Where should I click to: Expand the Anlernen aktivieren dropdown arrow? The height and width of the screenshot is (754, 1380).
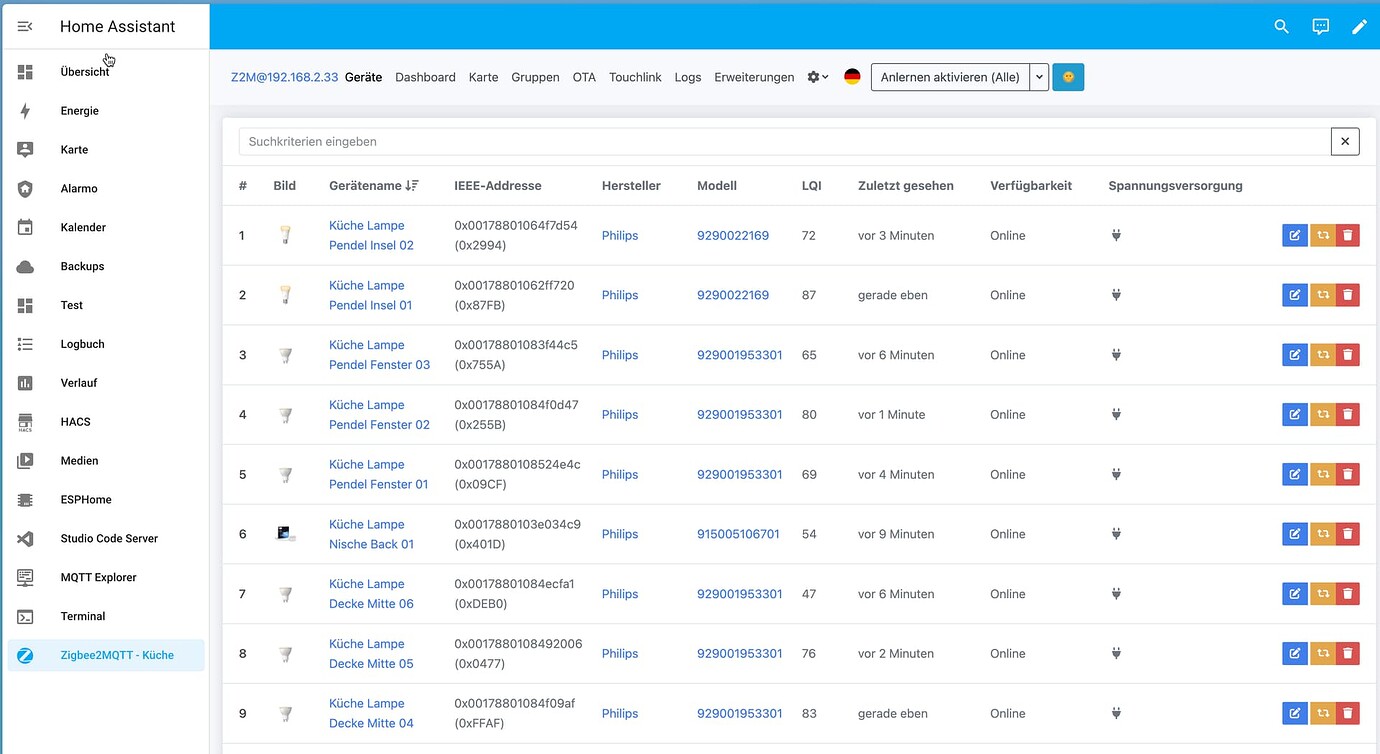pos(1039,77)
